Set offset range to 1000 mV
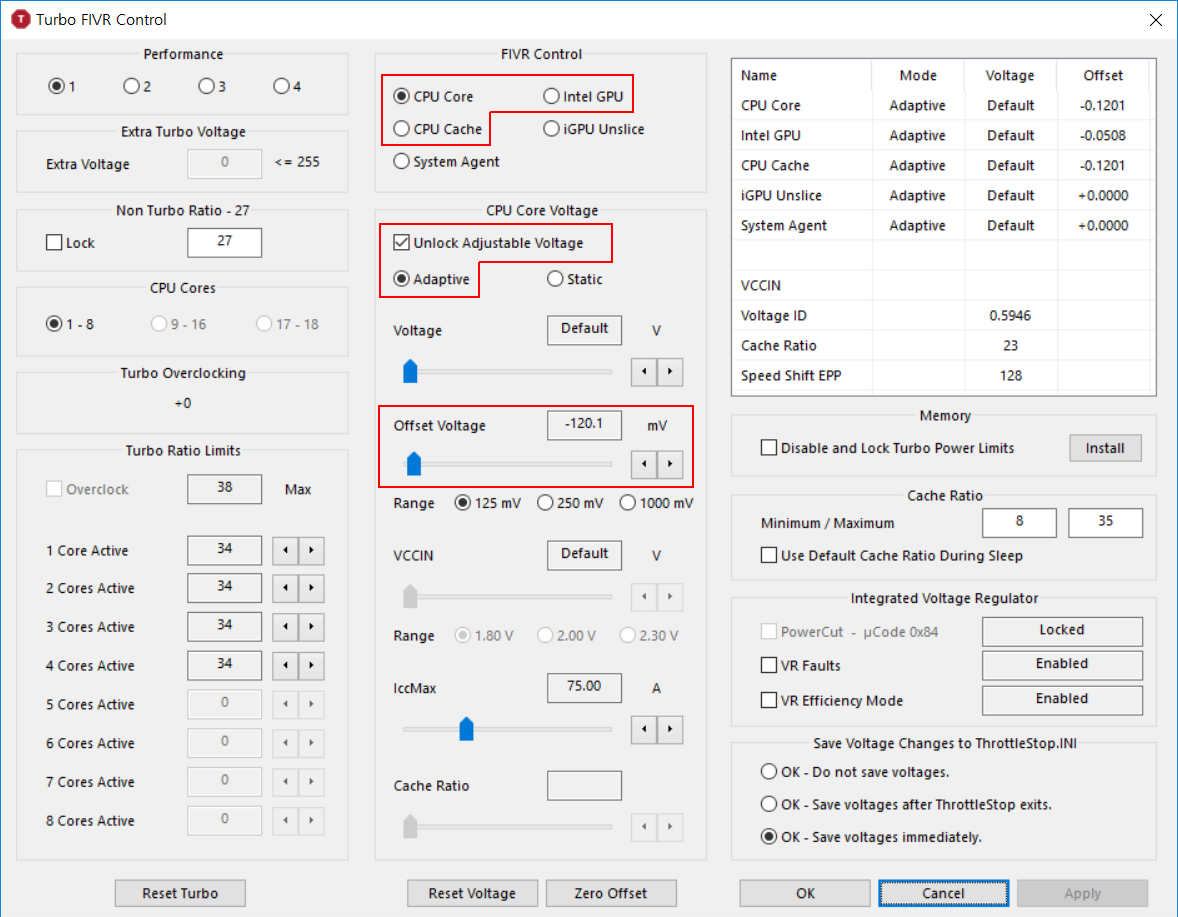 pyautogui.click(x=657, y=503)
